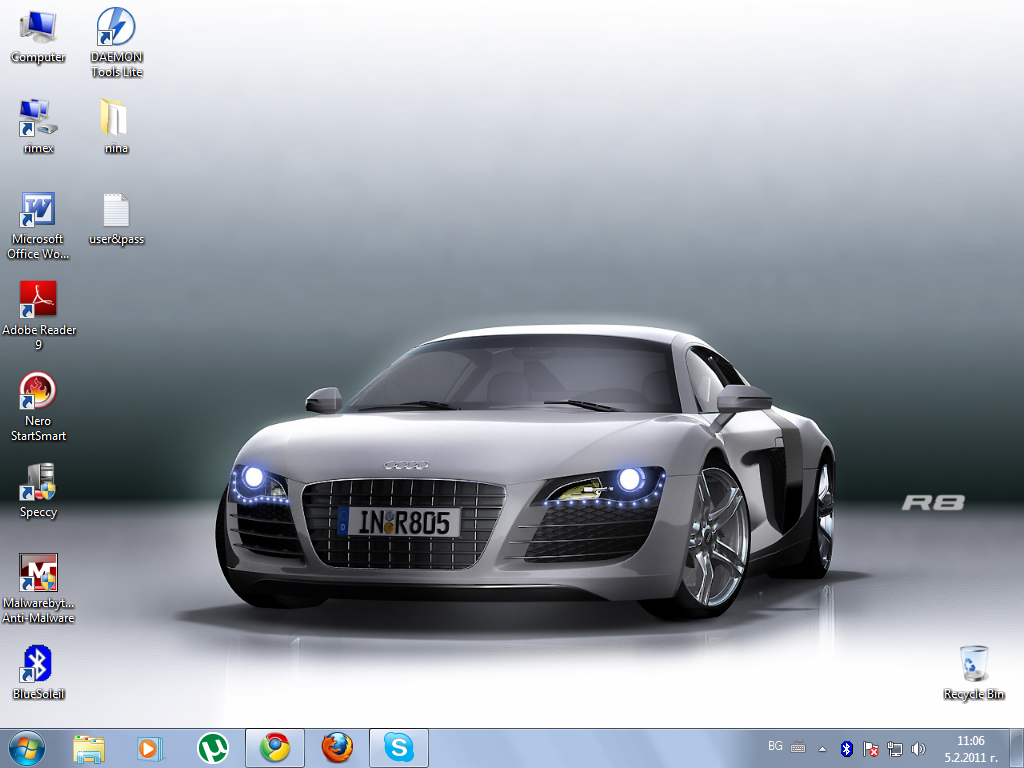Select the Microsoft Office Word shortcut
Viewport: 1024px width, 768px height.
[x=38, y=226]
